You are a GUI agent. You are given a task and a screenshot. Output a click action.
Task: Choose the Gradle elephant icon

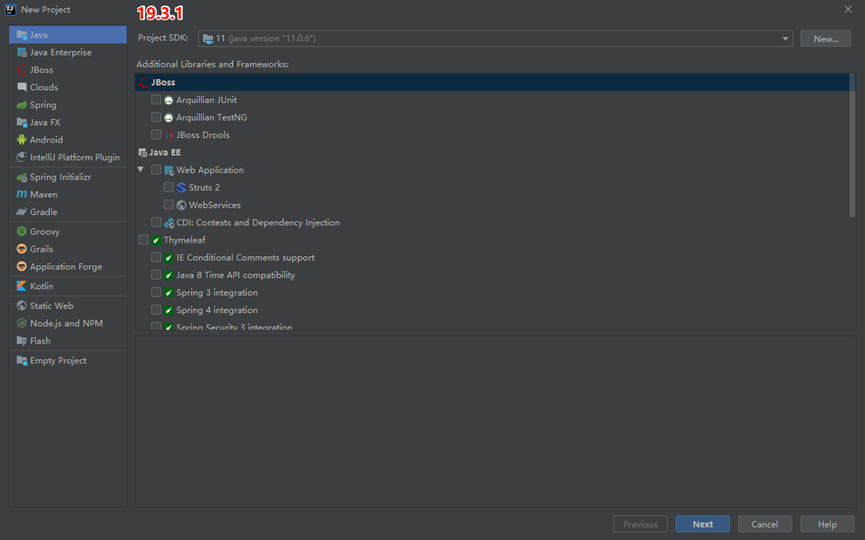pos(22,212)
